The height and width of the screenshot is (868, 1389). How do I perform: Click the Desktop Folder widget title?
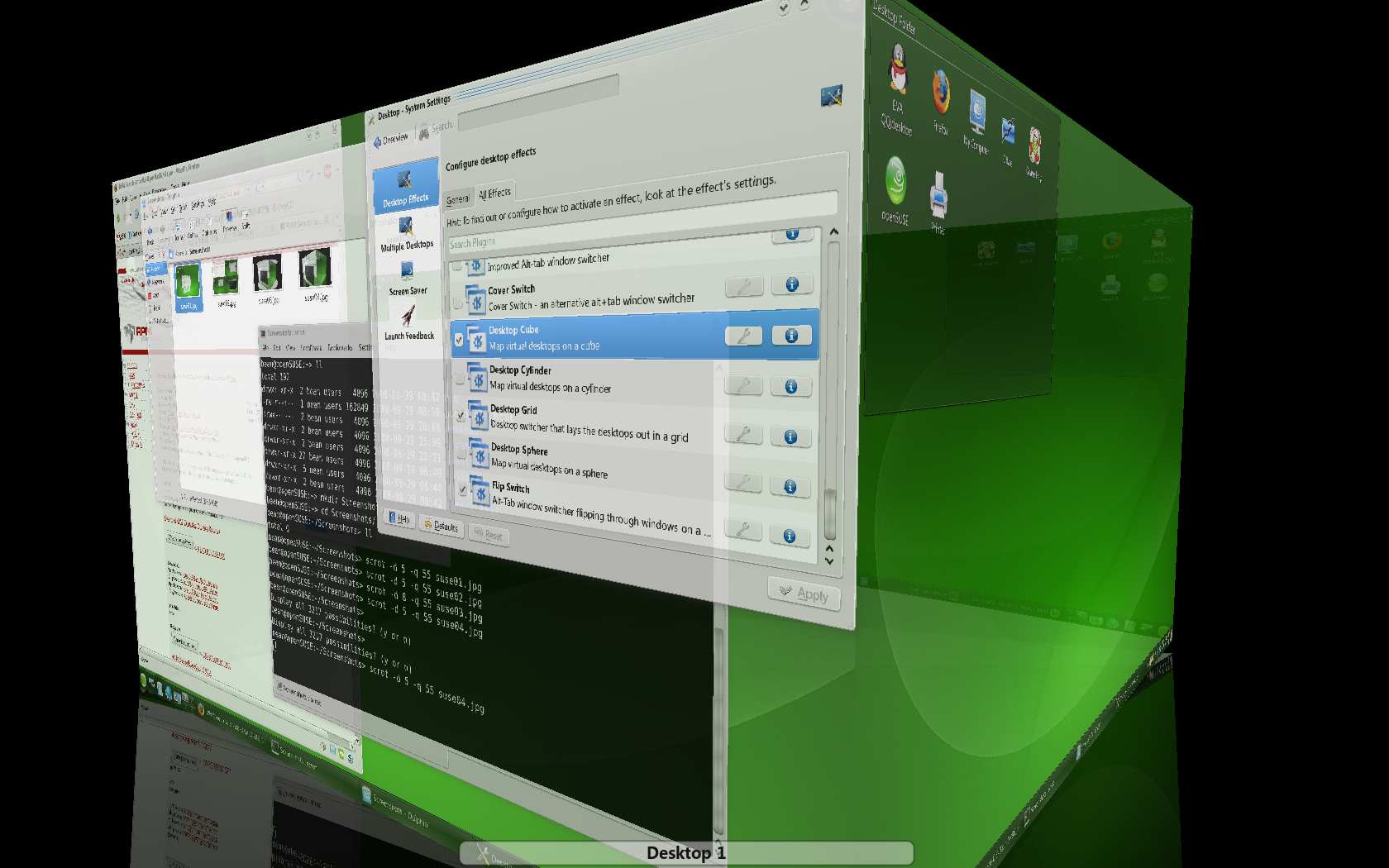tap(895, 17)
